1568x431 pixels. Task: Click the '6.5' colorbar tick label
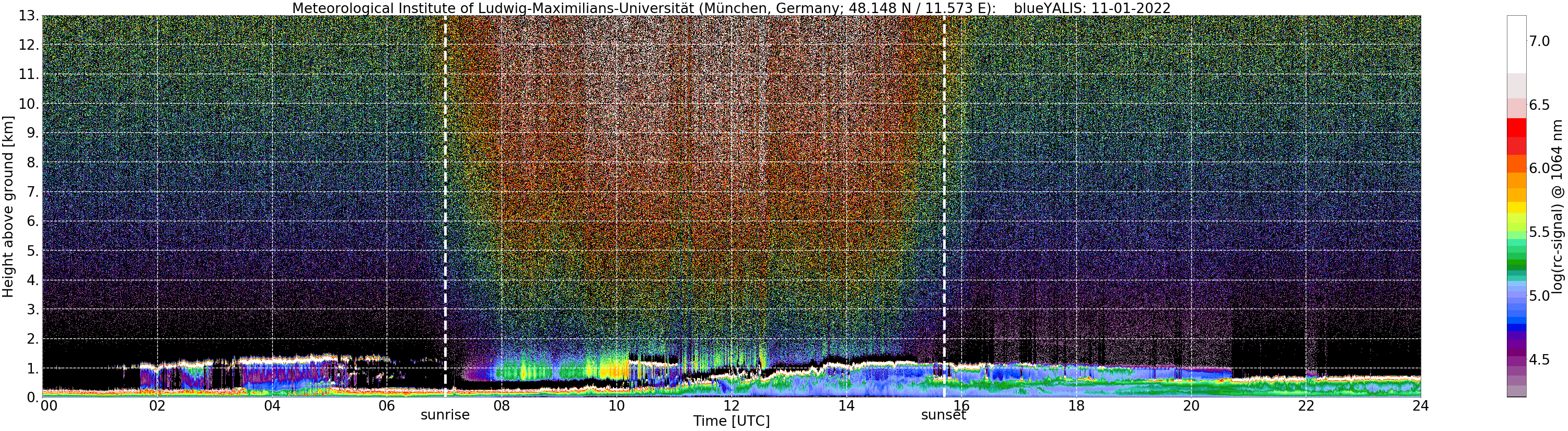click(x=1540, y=105)
